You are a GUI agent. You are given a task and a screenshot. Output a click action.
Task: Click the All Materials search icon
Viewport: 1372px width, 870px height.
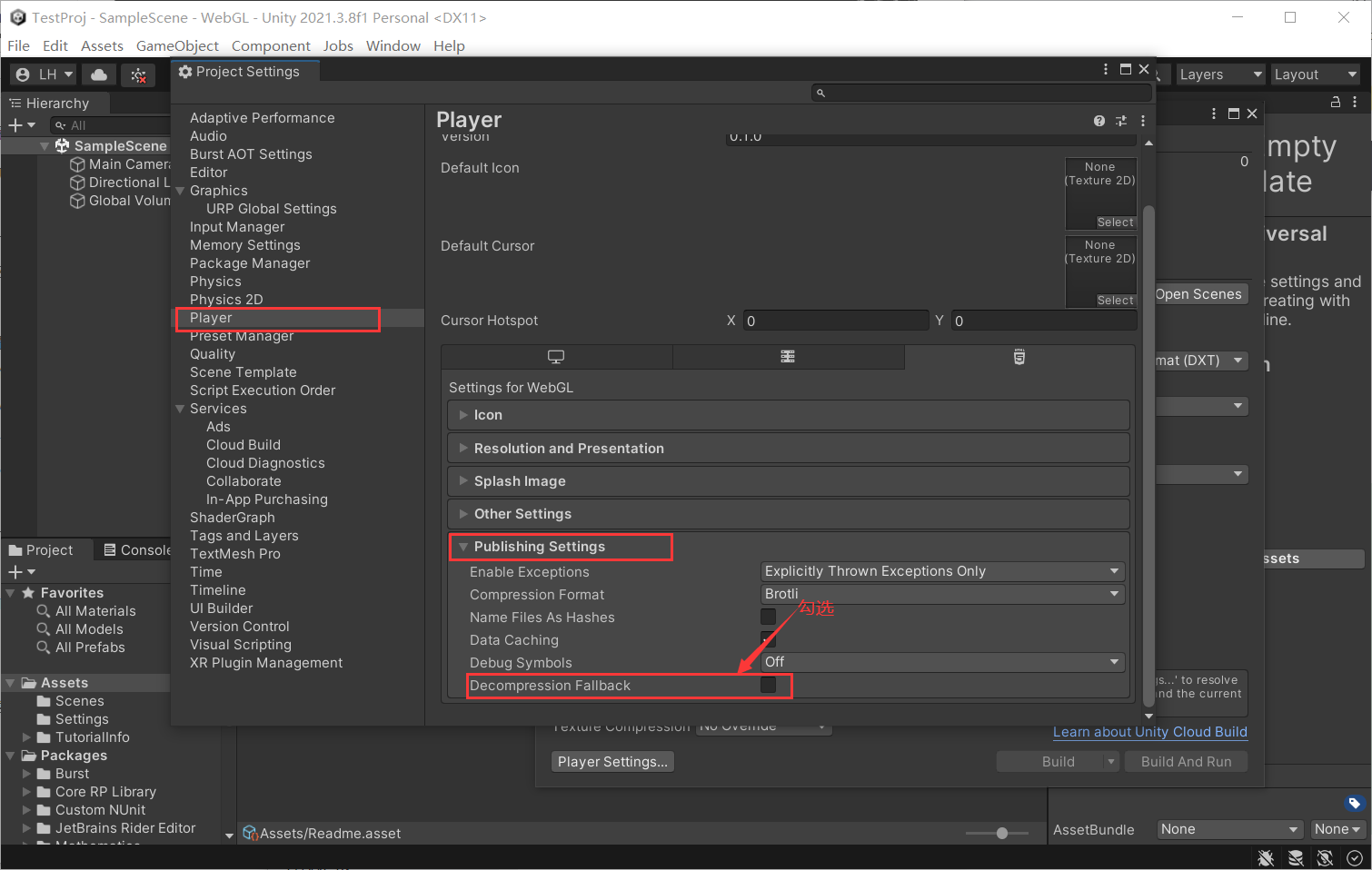click(43, 610)
